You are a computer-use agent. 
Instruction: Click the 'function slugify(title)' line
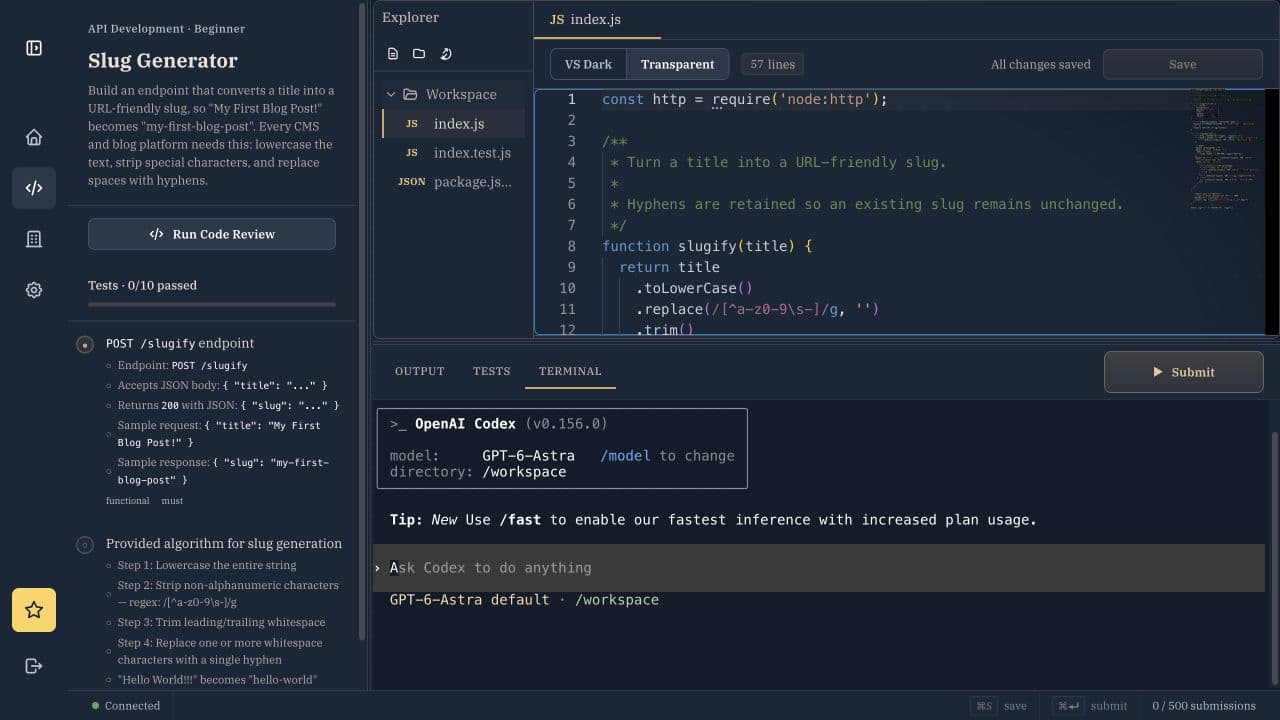tap(707, 246)
